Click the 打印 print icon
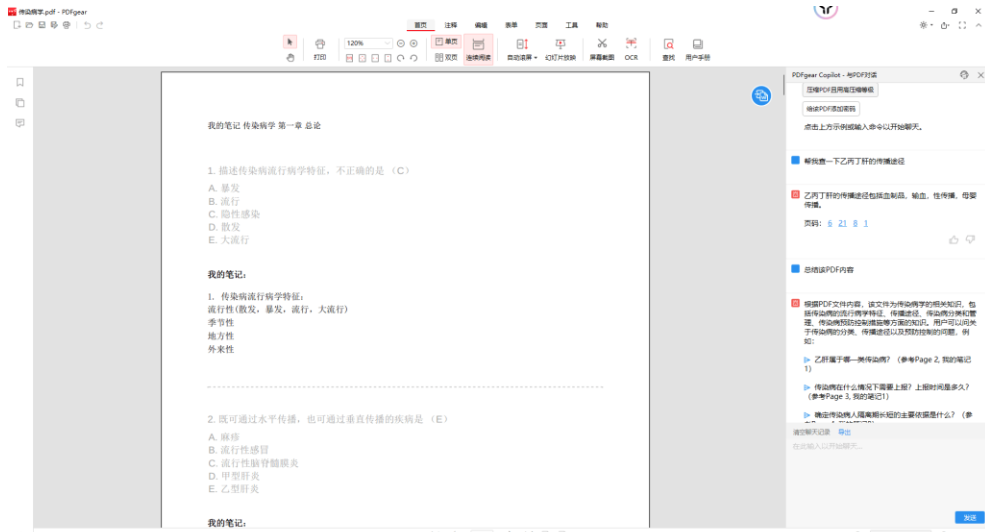This screenshot has height=532, width=985. coord(320,49)
